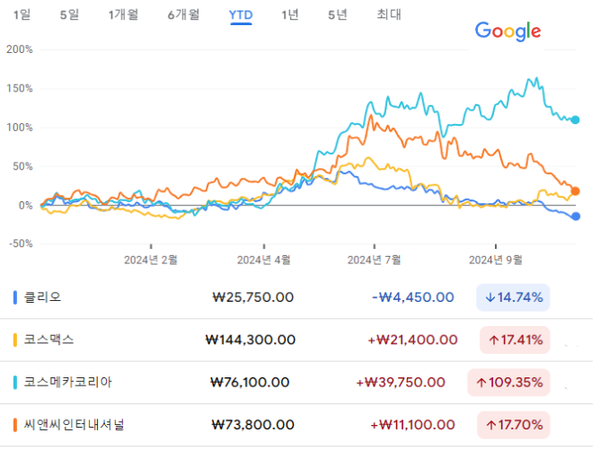
Task: Open the 클리오 stock row
Action: pos(42,297)
